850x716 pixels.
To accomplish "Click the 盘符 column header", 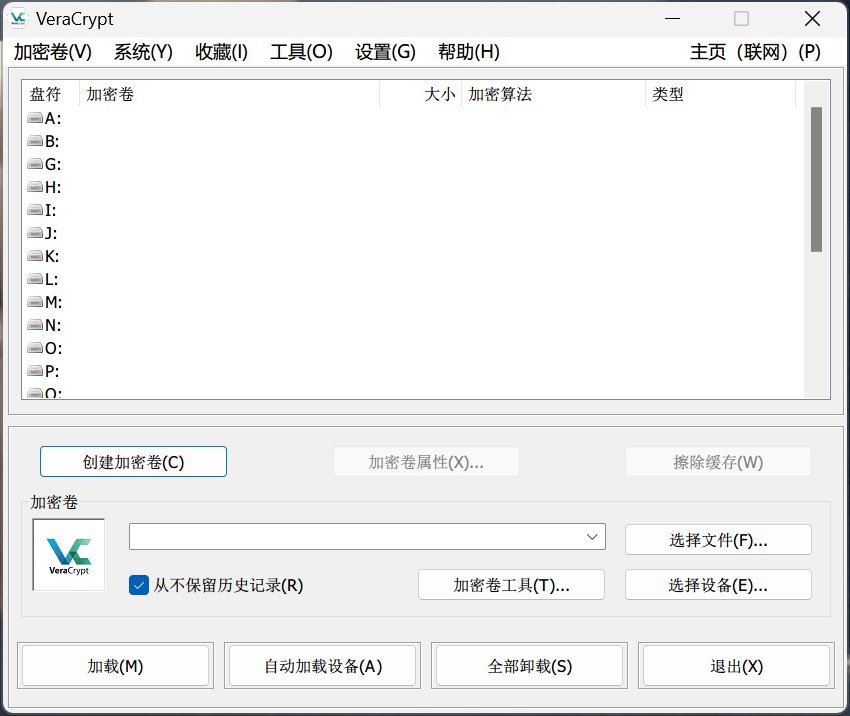I will point(50,94).
